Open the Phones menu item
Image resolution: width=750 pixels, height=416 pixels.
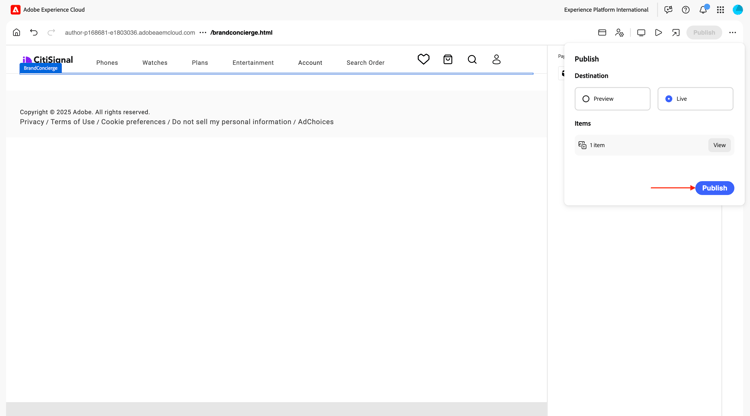tap(107, 63)
